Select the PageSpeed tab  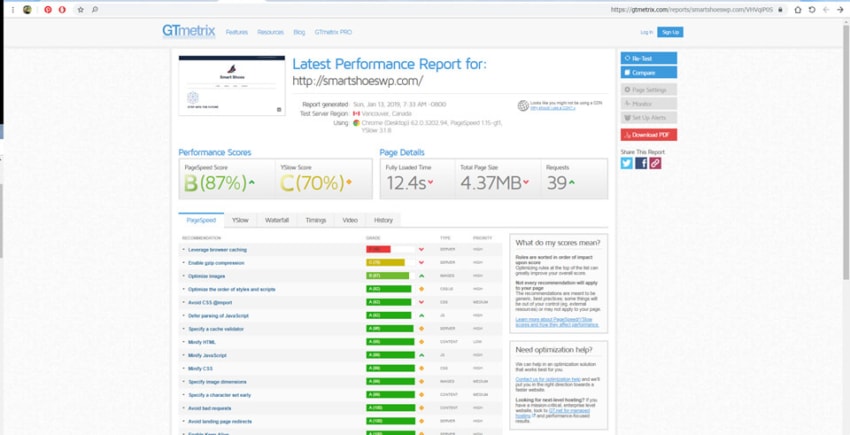201,220
